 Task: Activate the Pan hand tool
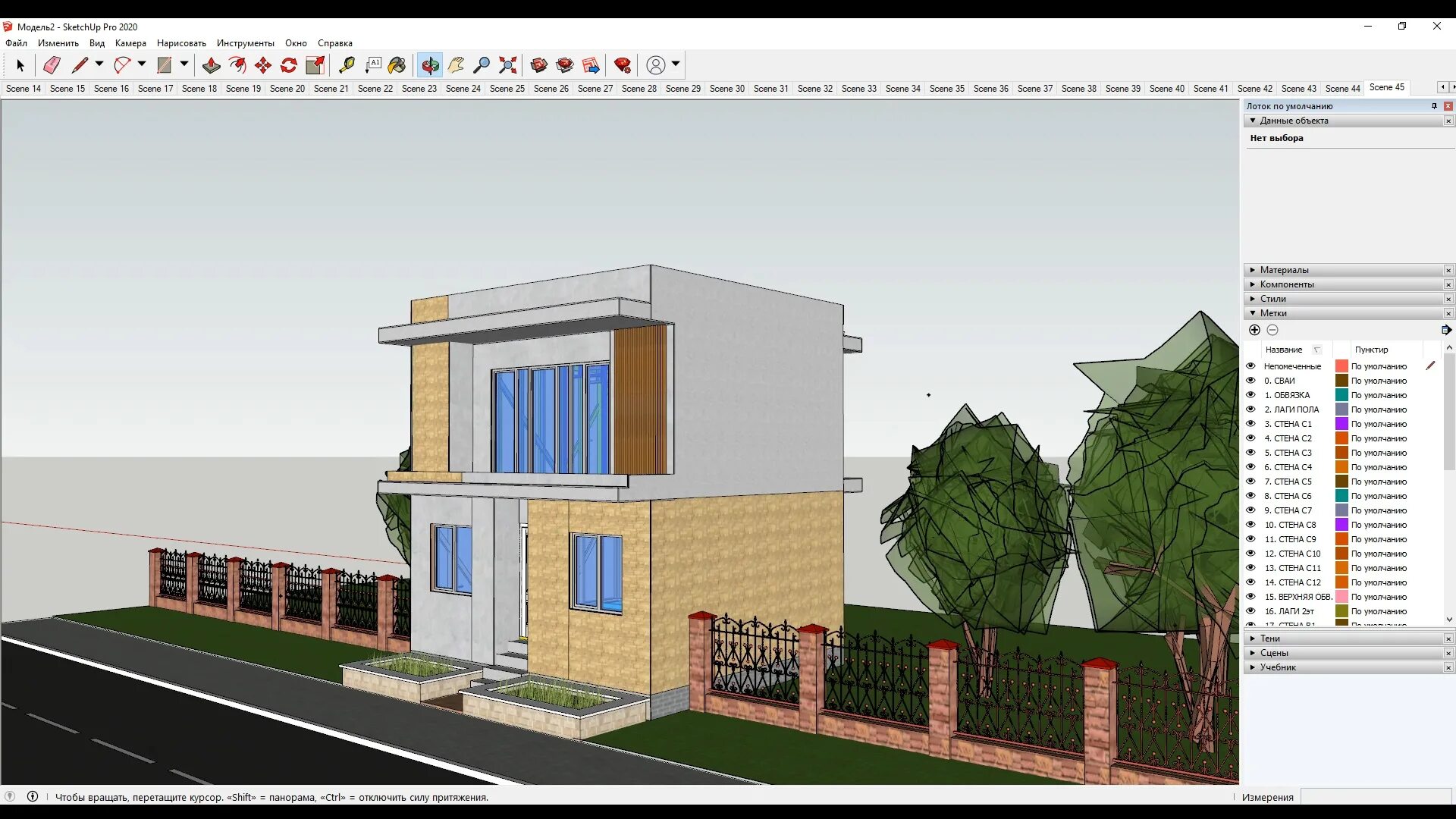456,65
